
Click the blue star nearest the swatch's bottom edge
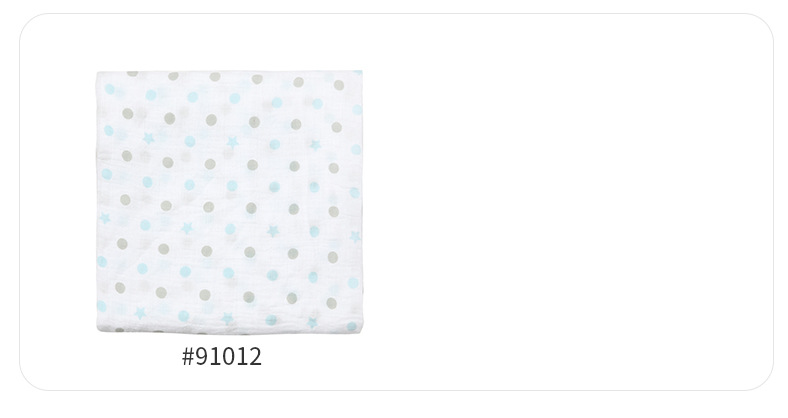coord(312,323)
